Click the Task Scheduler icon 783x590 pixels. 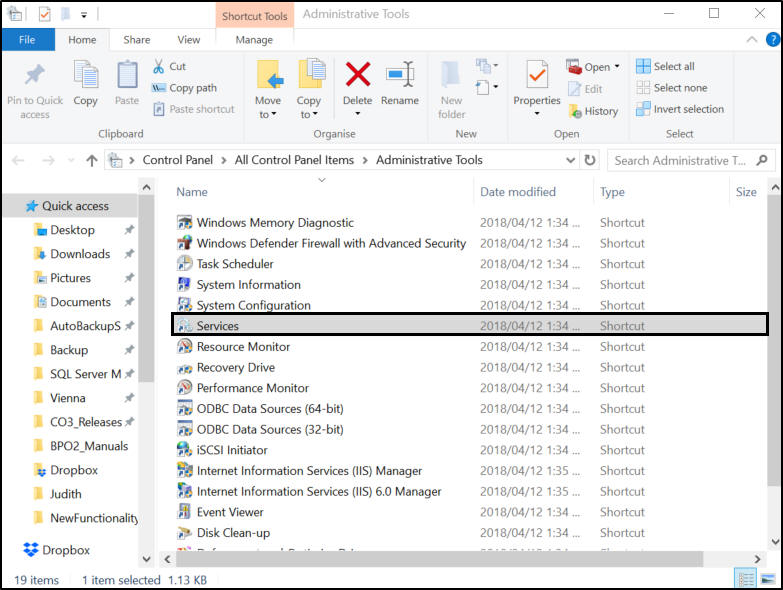tap(184, 264)
